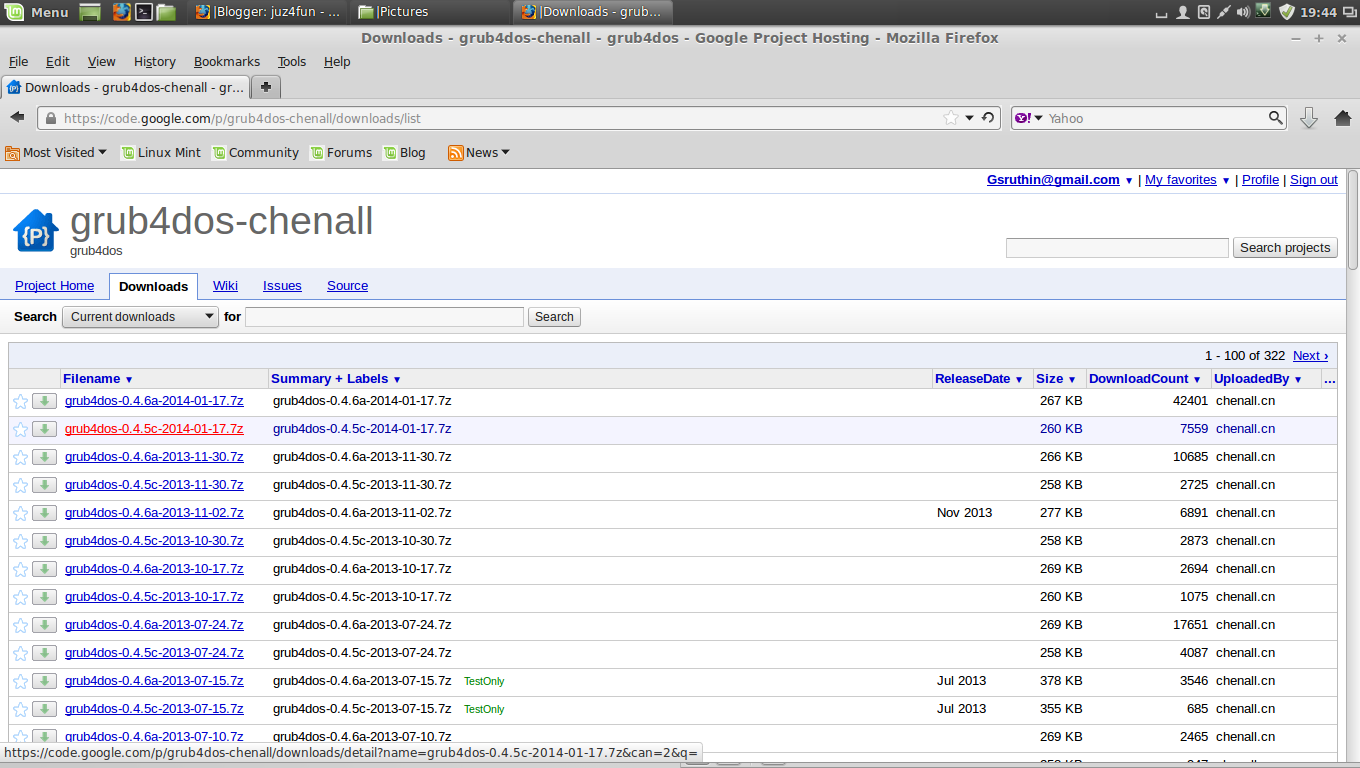Click the user account tray icon

coord(1183,12)
